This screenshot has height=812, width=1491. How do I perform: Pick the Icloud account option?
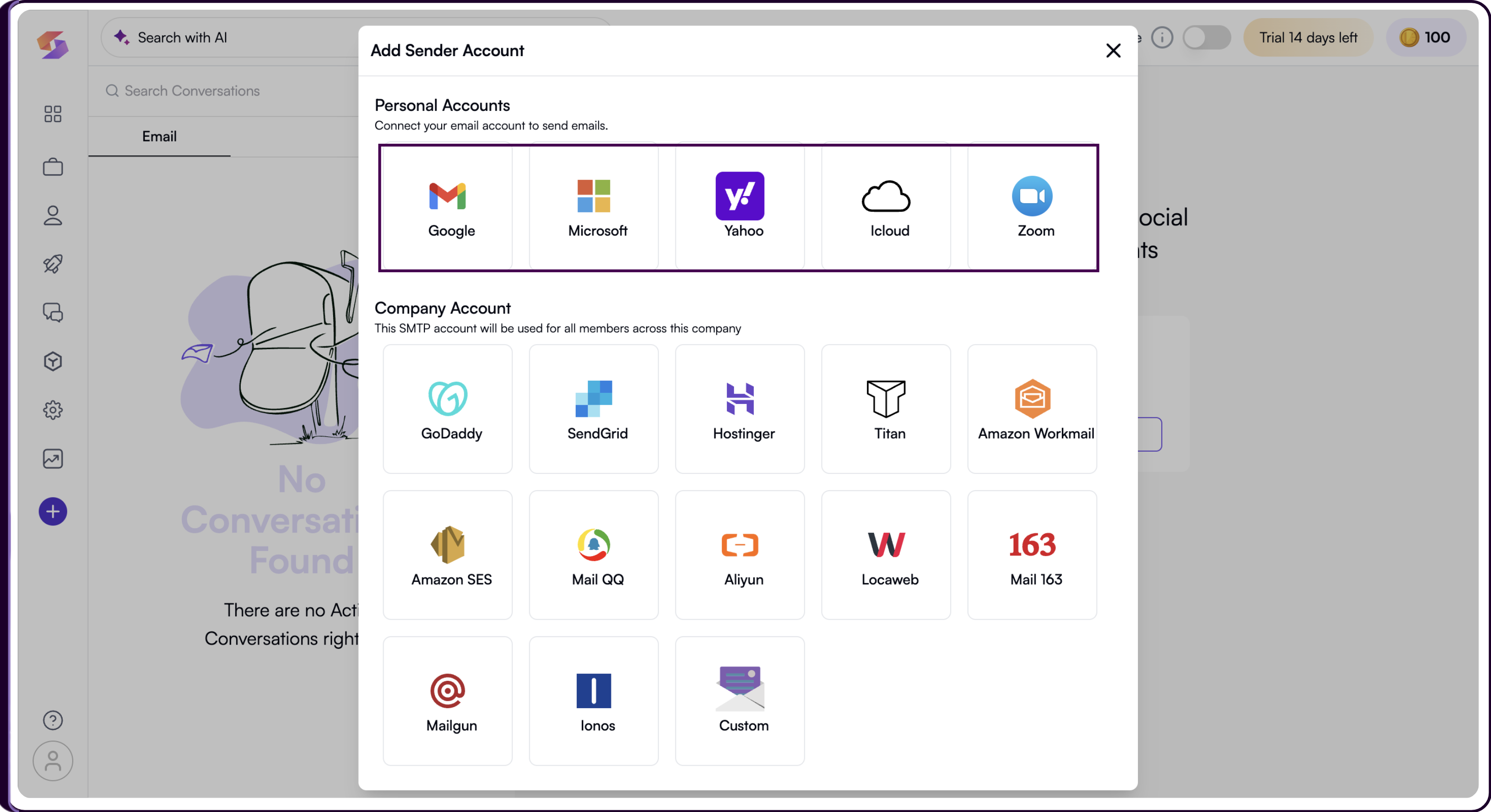[x=886, y=207]
